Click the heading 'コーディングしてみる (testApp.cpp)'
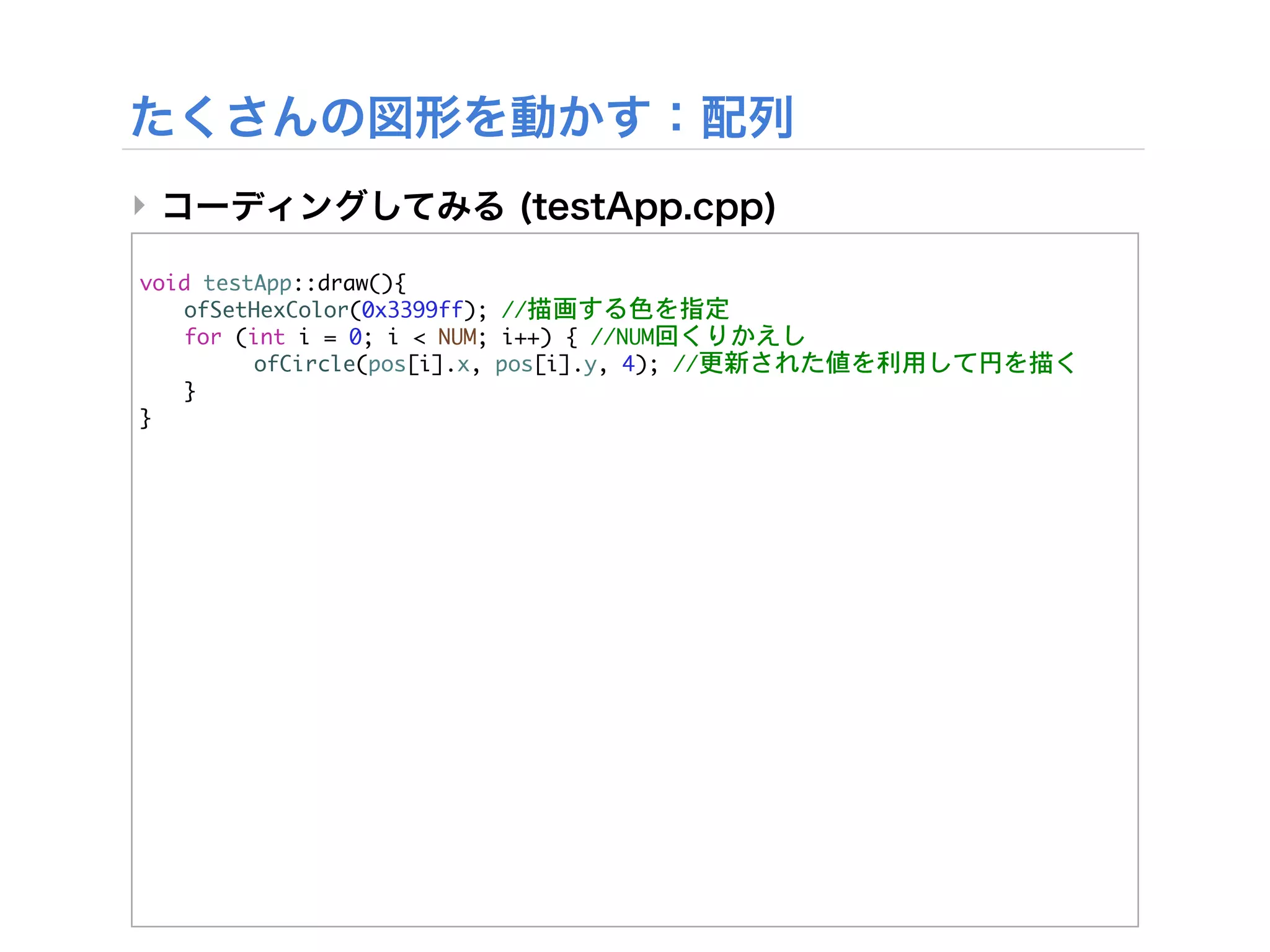 tap(469, 206)
